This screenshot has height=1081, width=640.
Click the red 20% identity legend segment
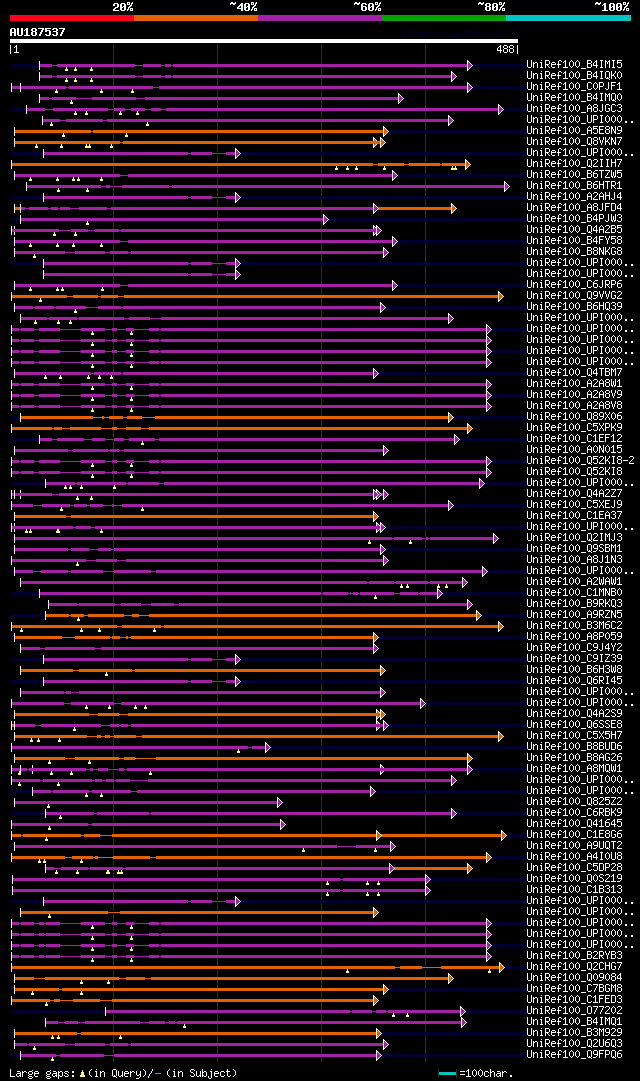tap(72, 17)
